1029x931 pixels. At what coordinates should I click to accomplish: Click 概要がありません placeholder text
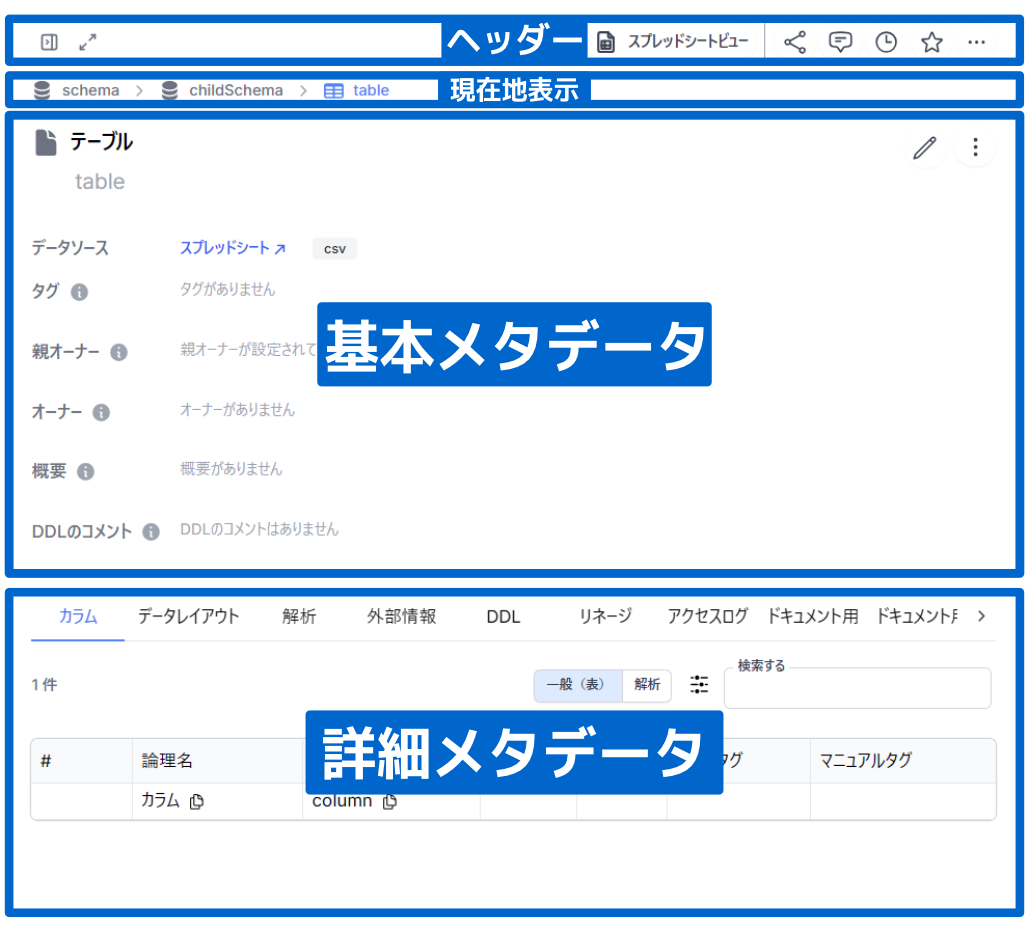point(231,469)
